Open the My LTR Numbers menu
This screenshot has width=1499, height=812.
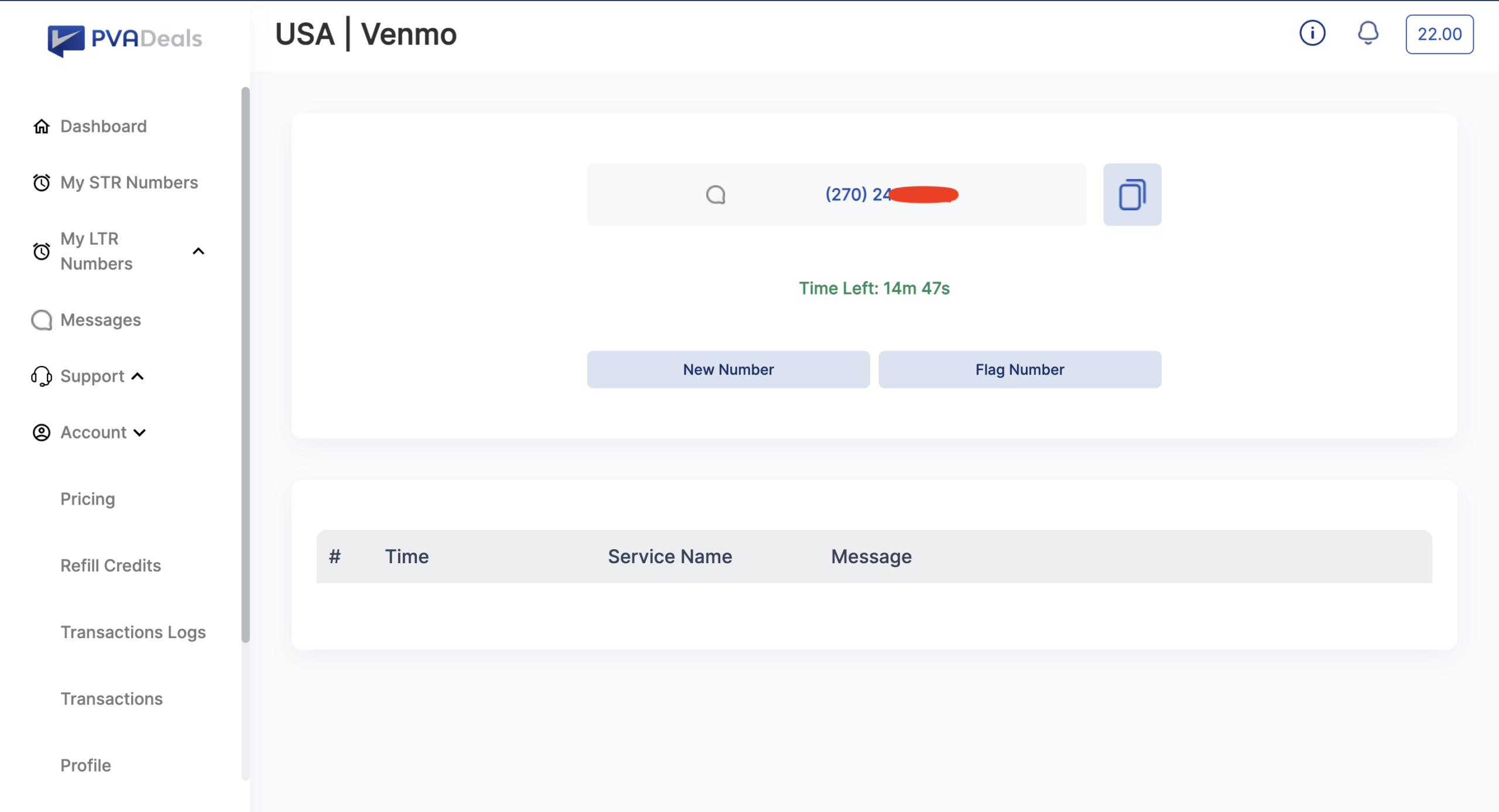click(97, 251)
